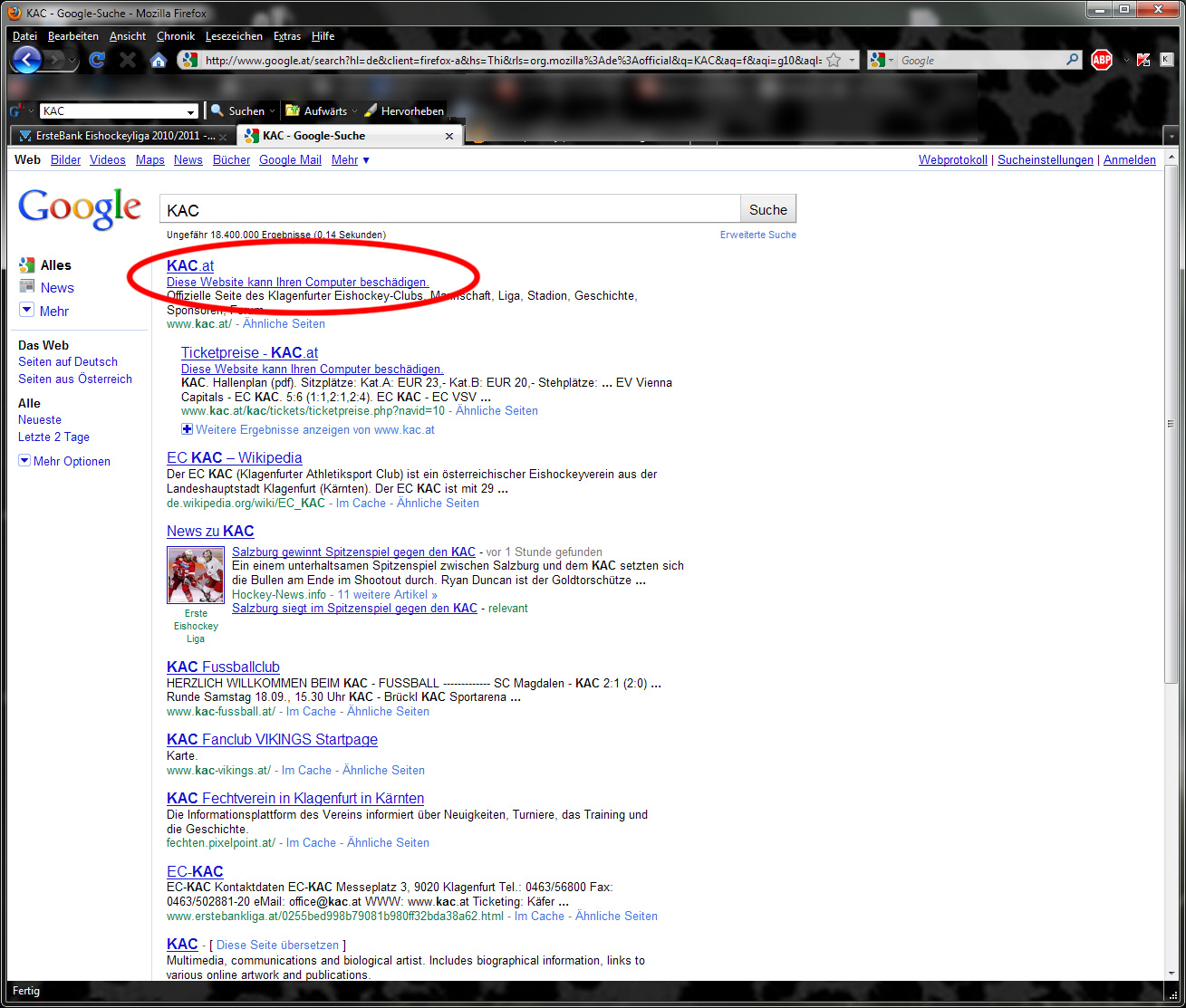Screen dimensions: 1186x1008
Task: Click the hockey news thumbnail image
Action: [x=196, y=575]
